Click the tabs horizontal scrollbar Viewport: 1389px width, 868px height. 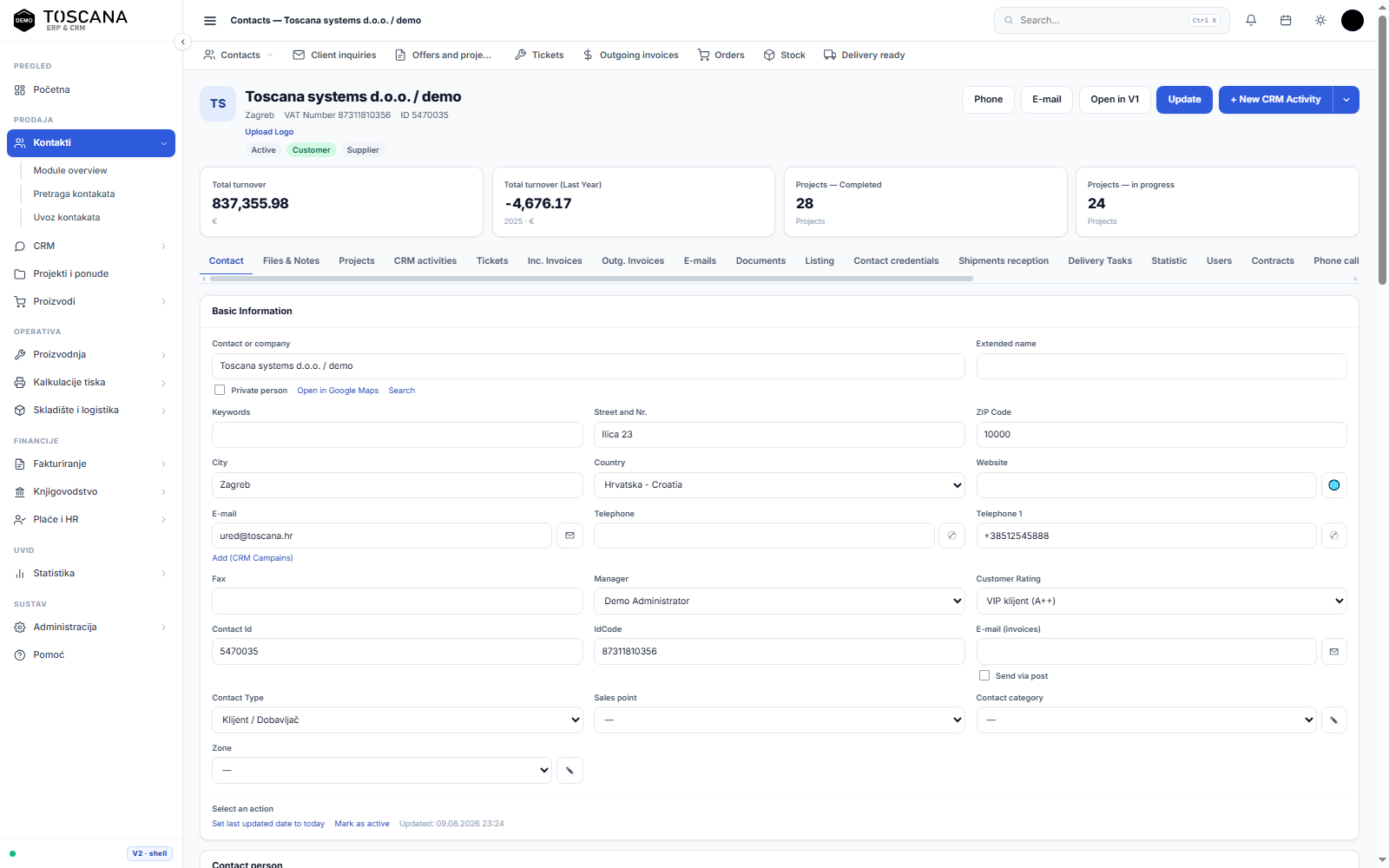click(590, 279)
